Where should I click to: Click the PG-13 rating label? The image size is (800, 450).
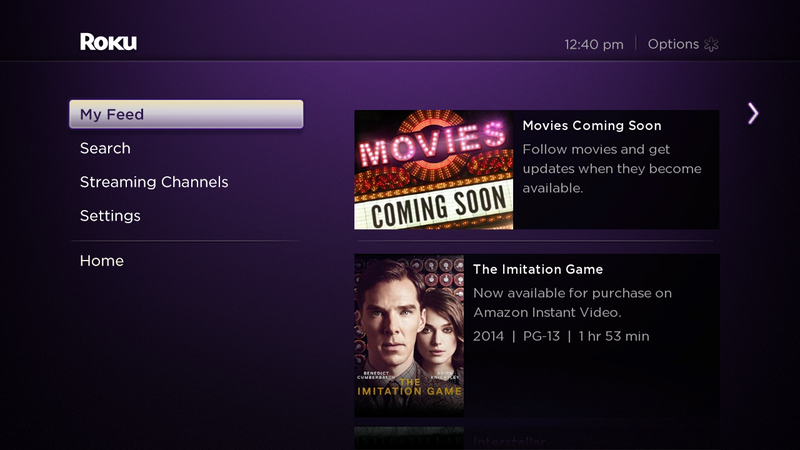[541, 336]
